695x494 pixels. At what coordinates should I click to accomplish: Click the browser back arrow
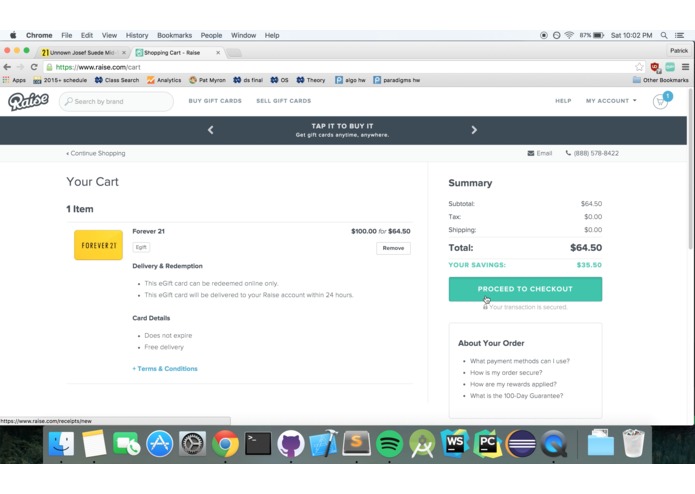7,67
